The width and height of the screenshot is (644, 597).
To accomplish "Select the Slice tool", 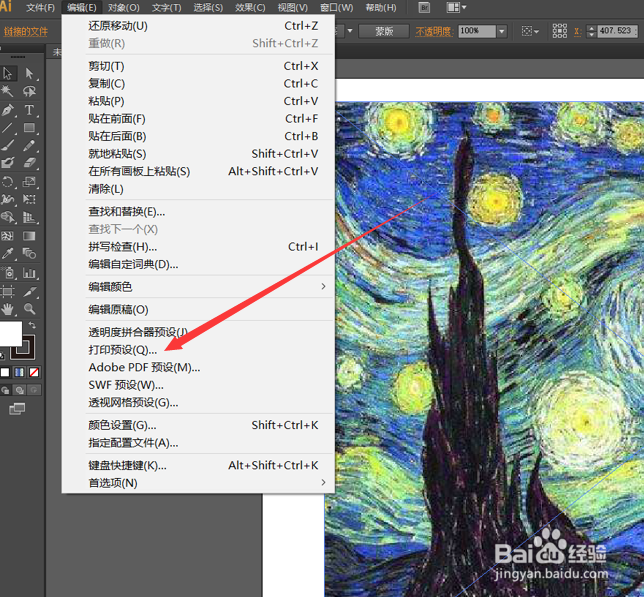I will pyautogui.click(x=29, y=292).
